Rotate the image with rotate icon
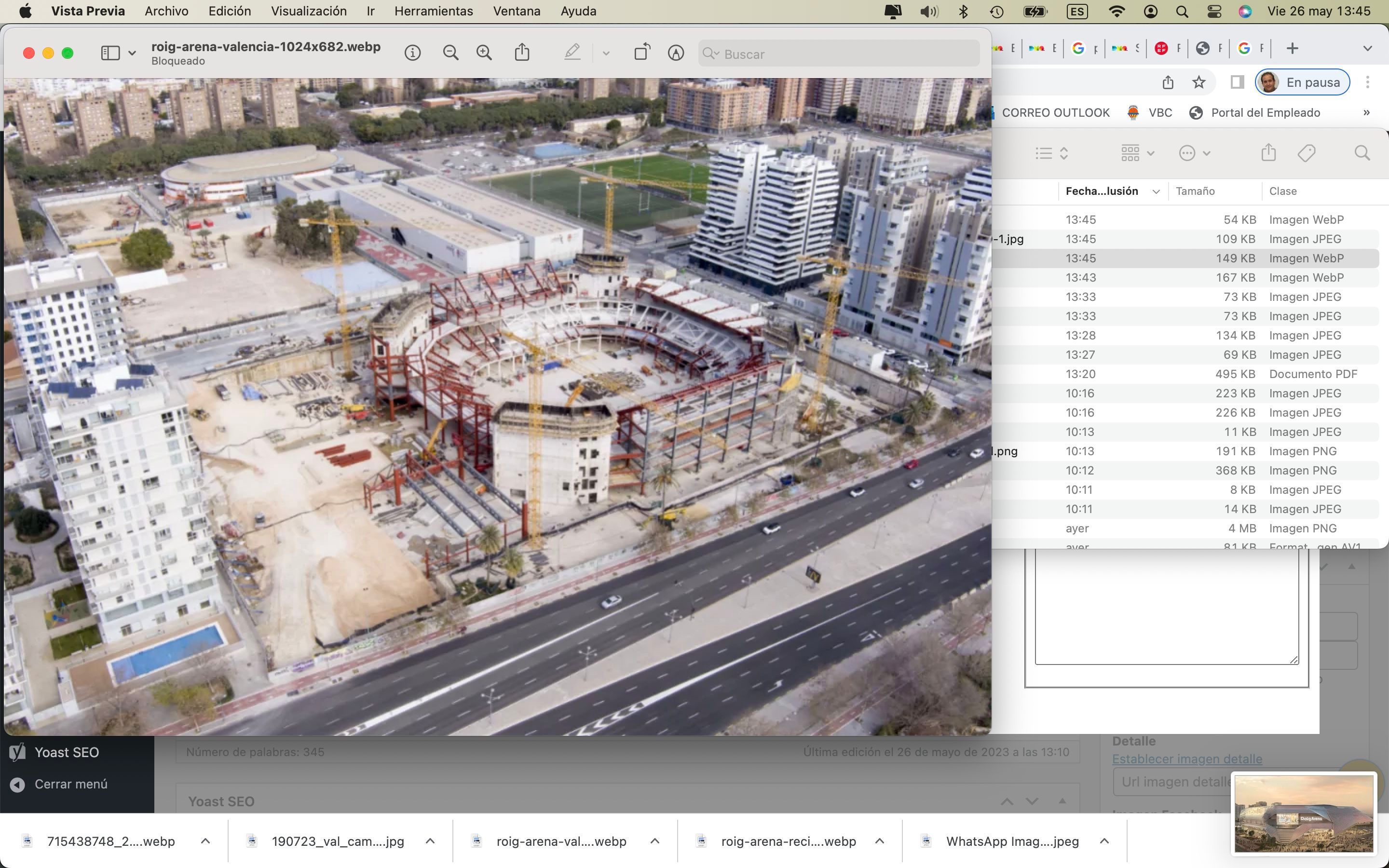This screenshot has width=1389, height=868. click(642, 53)
